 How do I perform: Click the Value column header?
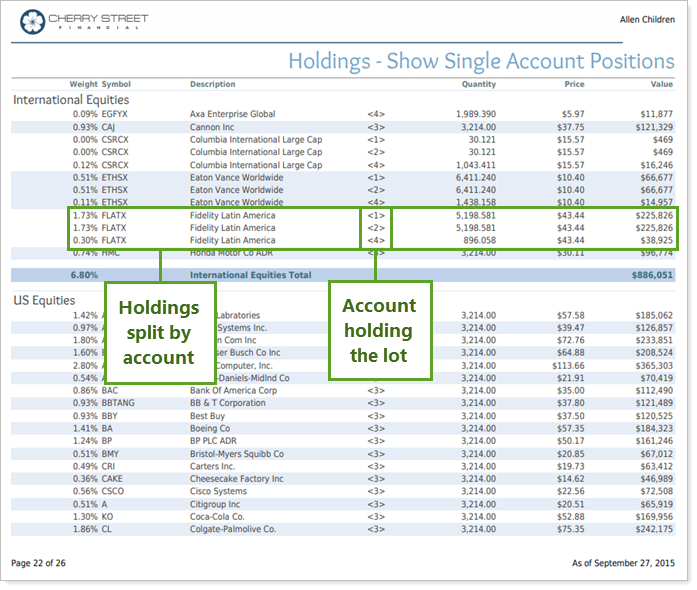(662, 84)
